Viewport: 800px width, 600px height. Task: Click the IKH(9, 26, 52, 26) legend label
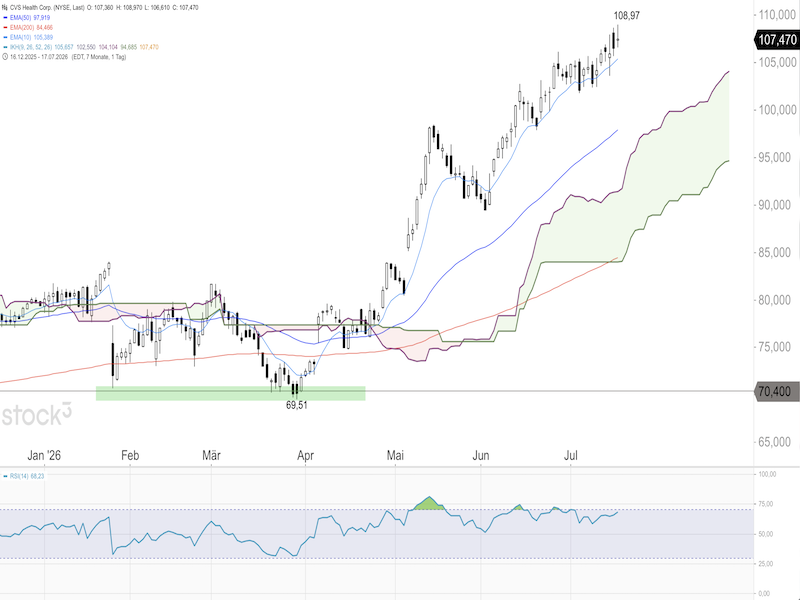(31, 47)
